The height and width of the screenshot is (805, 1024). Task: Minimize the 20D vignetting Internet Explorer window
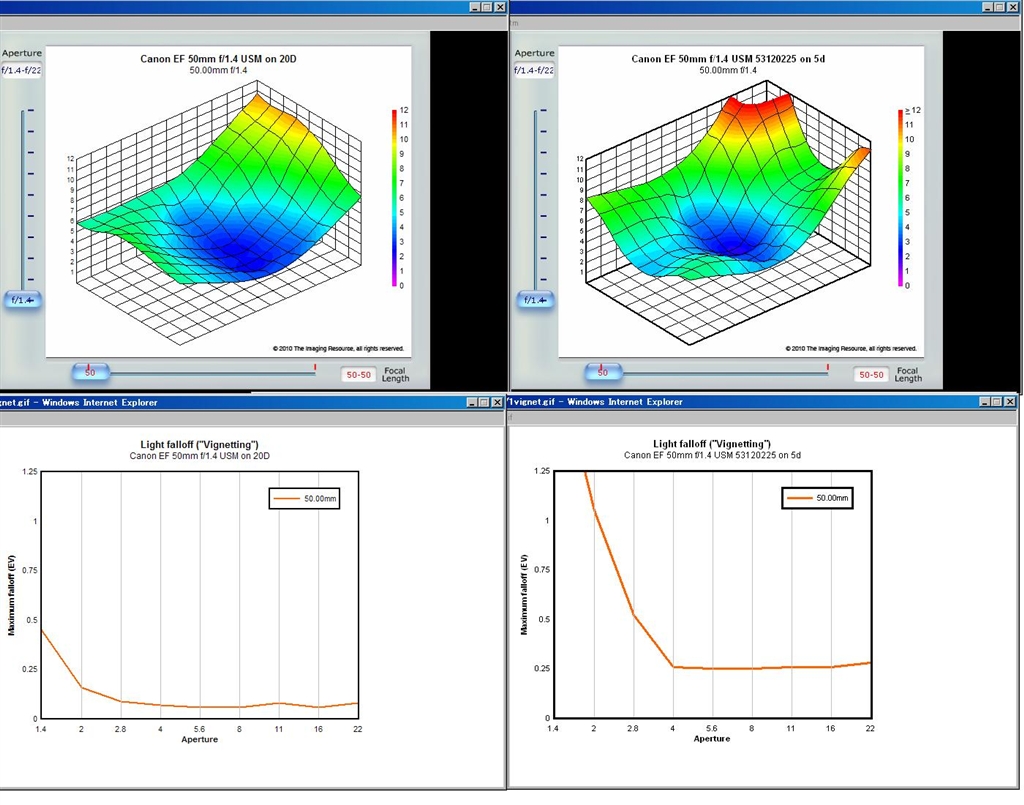point(472,402)
